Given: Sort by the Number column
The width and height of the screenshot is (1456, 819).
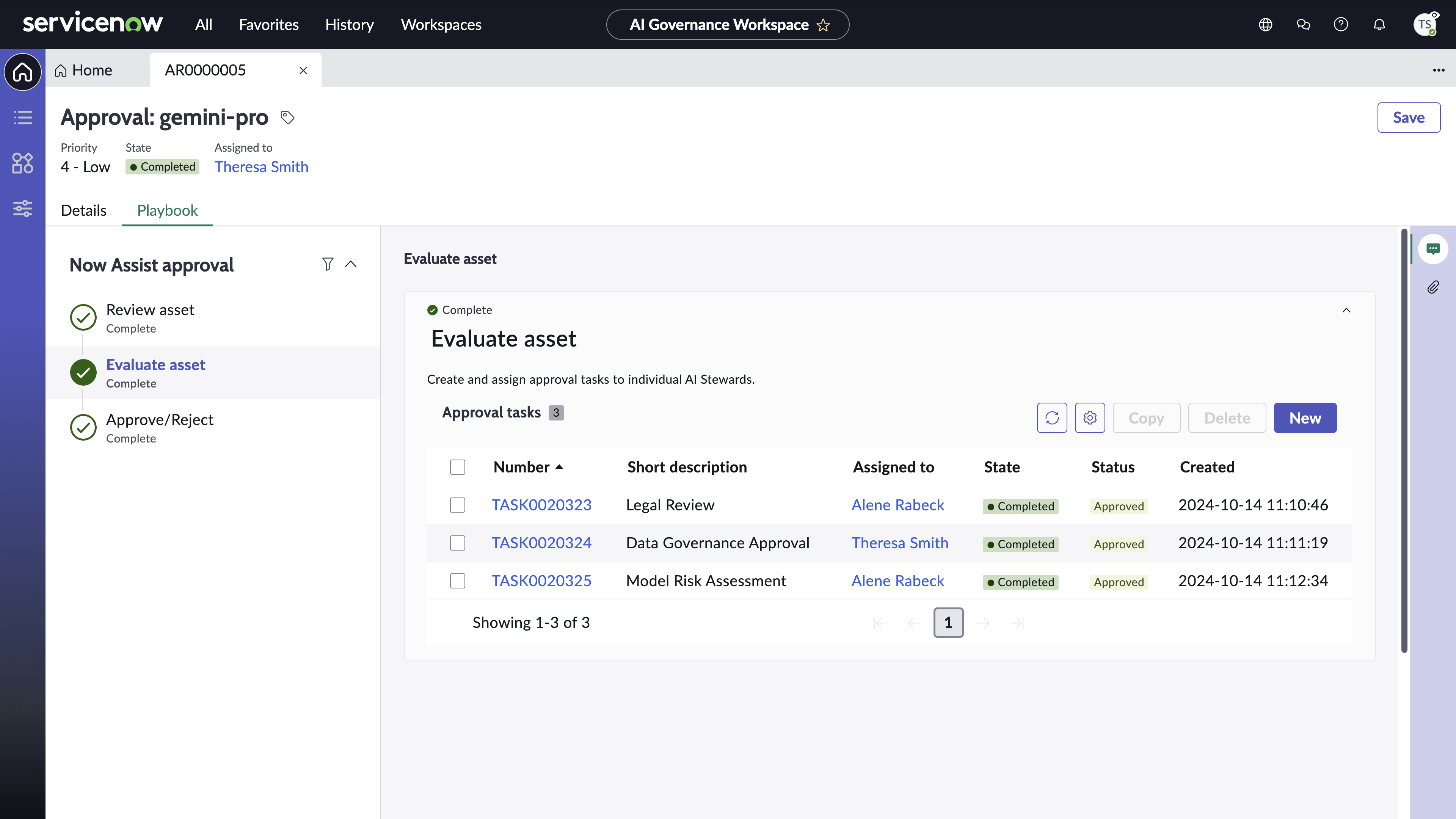Looking at the screenshot, I should pyautogui.click(x=528, y=467).
